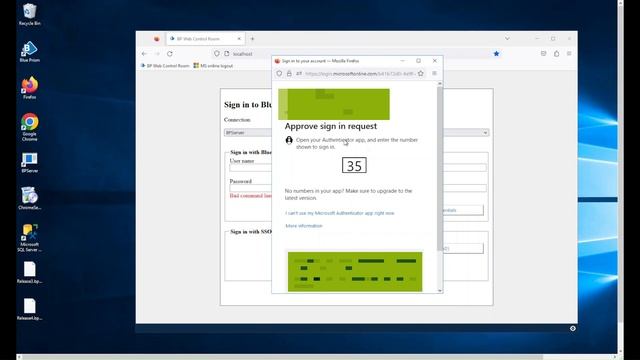Click the popup scrollbar up arrow

440,83
